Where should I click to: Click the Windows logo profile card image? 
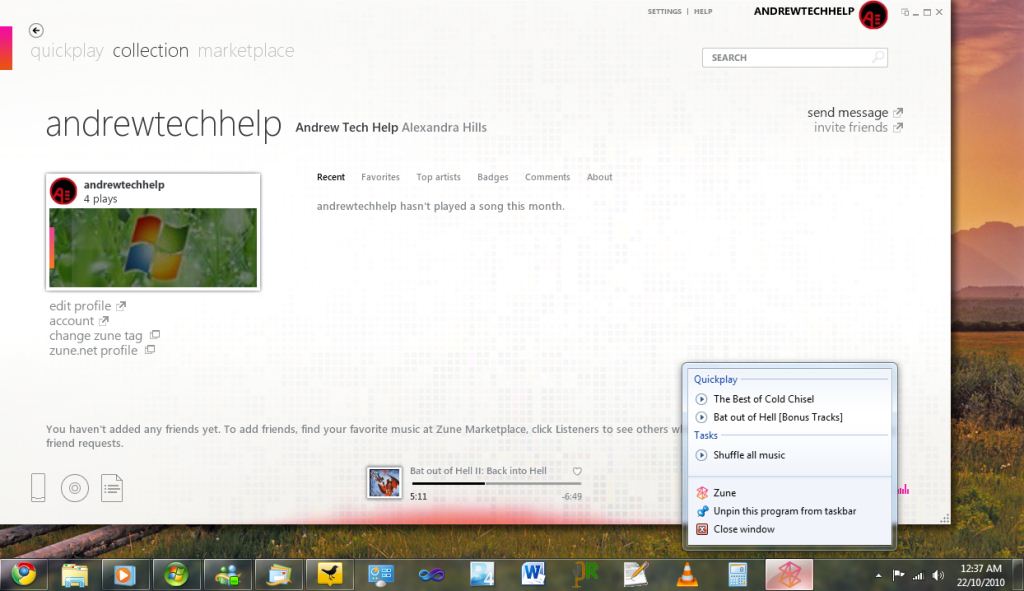153,248
